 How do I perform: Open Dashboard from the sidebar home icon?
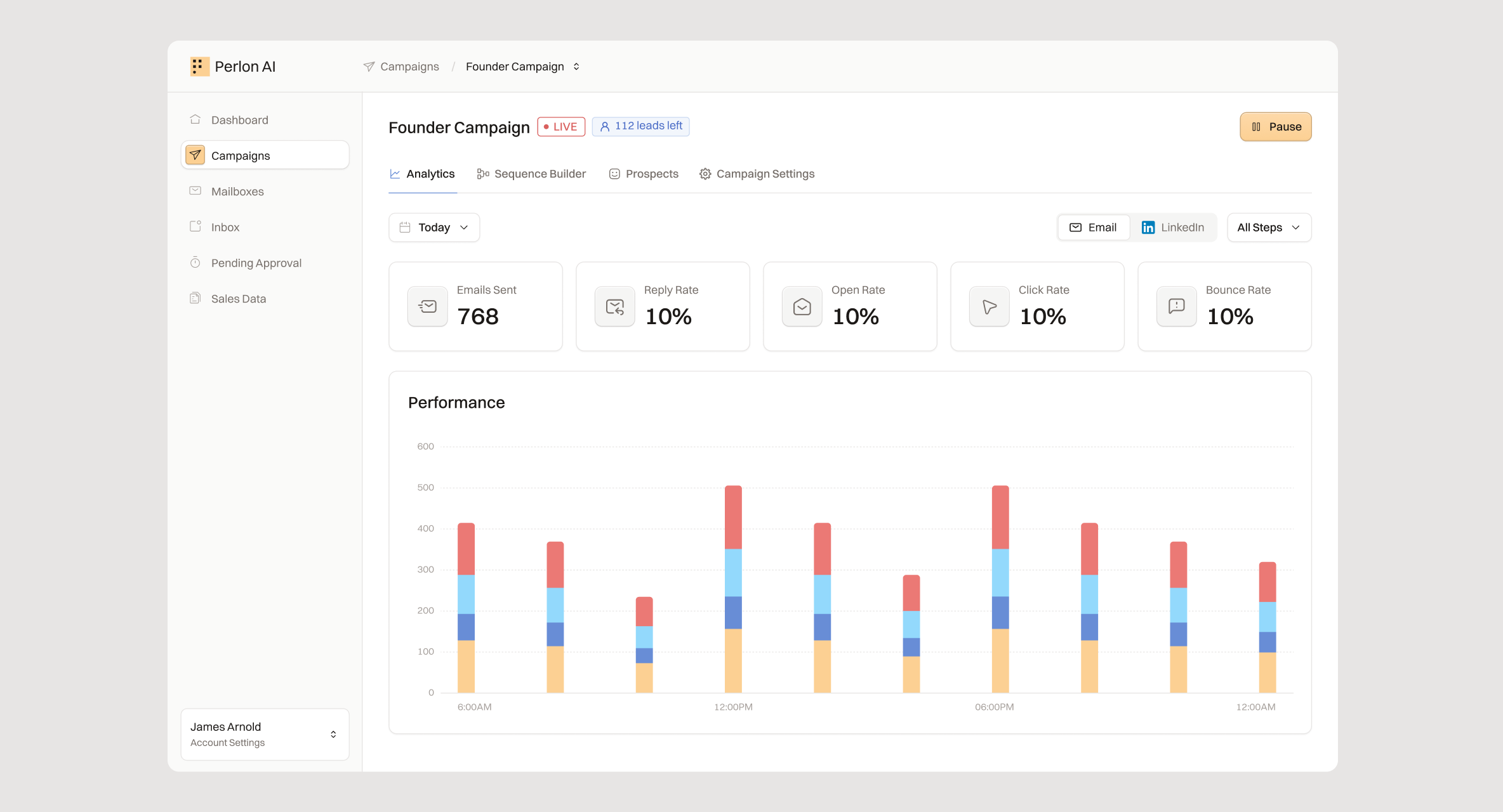click(x=195, y=119)
